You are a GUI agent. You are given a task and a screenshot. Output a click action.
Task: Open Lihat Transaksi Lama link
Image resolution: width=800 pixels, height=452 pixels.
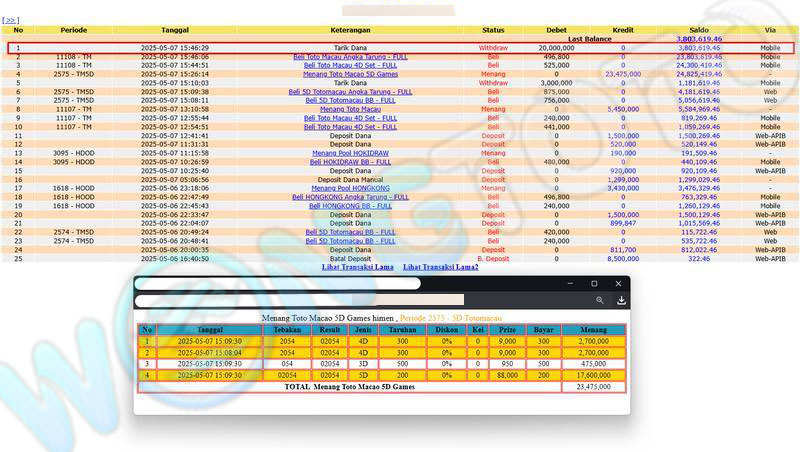coord(357,267)
